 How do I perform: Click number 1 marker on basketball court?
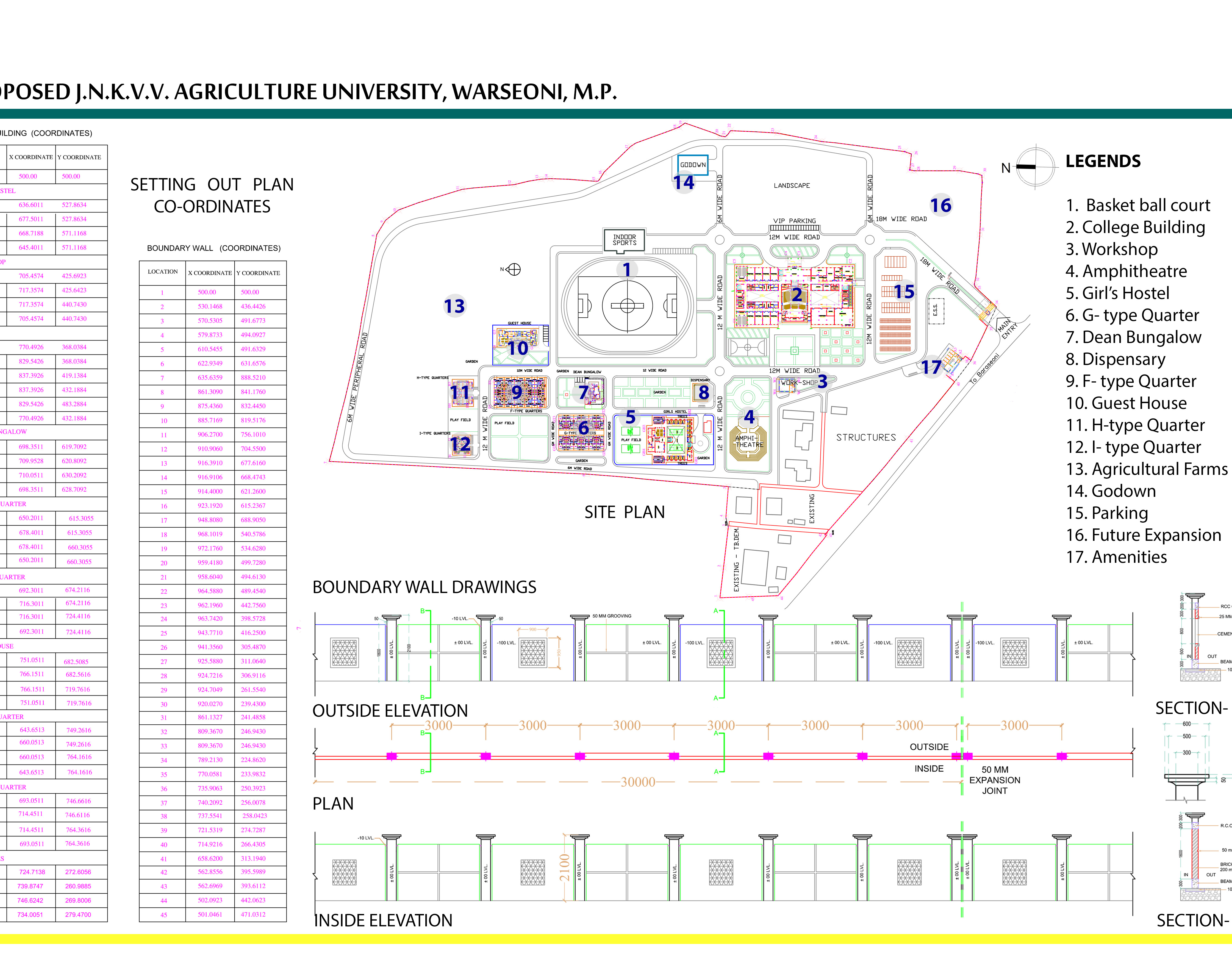pos(626,270)
